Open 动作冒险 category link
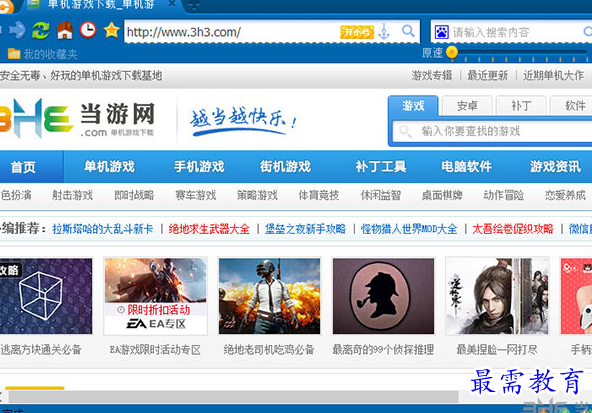The height and width of the screenshot is (413, 592). (x=504, y=195)
